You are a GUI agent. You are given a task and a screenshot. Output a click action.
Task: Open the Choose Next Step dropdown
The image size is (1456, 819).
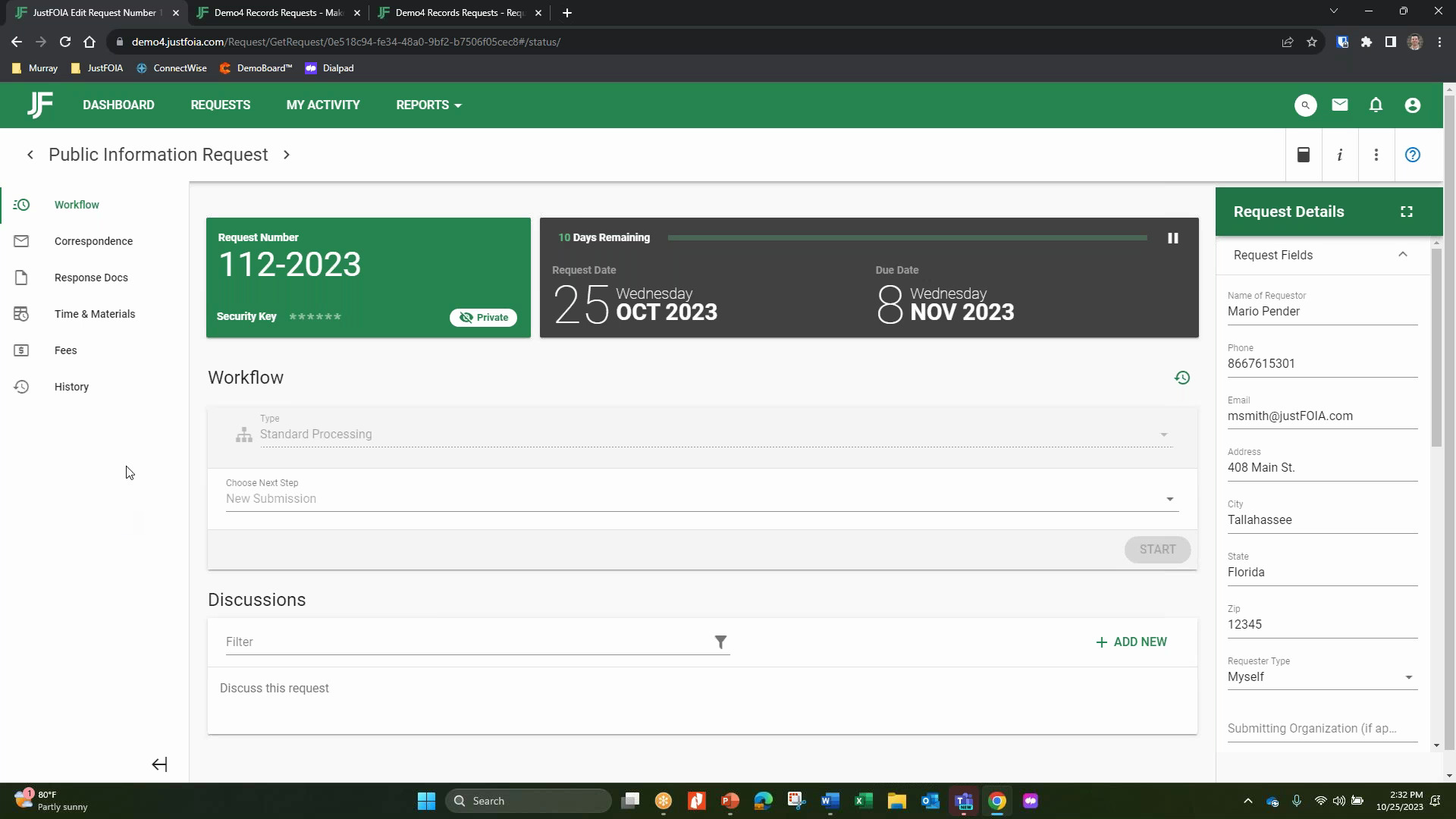point(701,499)
